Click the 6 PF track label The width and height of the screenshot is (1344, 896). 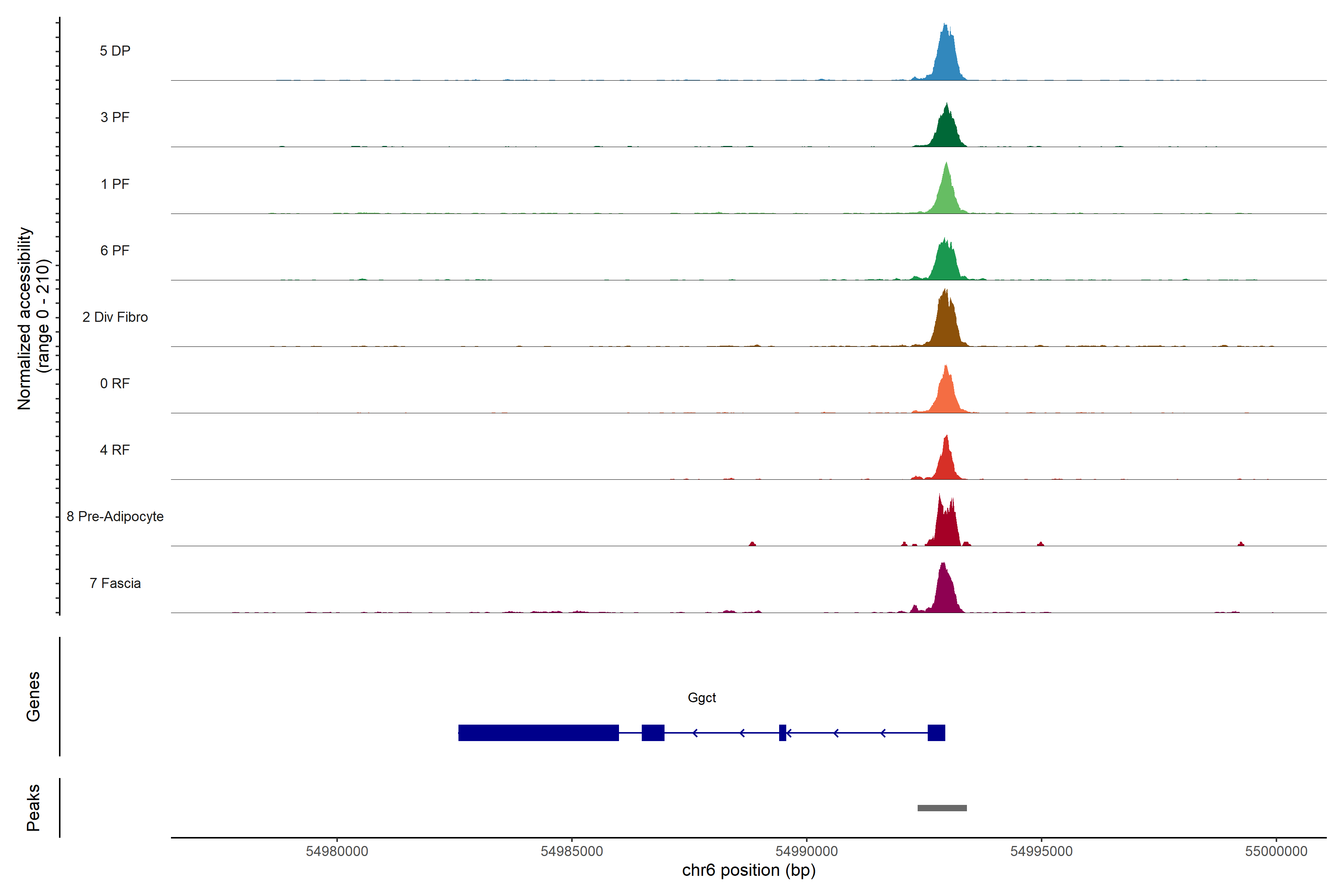(115, 250)
